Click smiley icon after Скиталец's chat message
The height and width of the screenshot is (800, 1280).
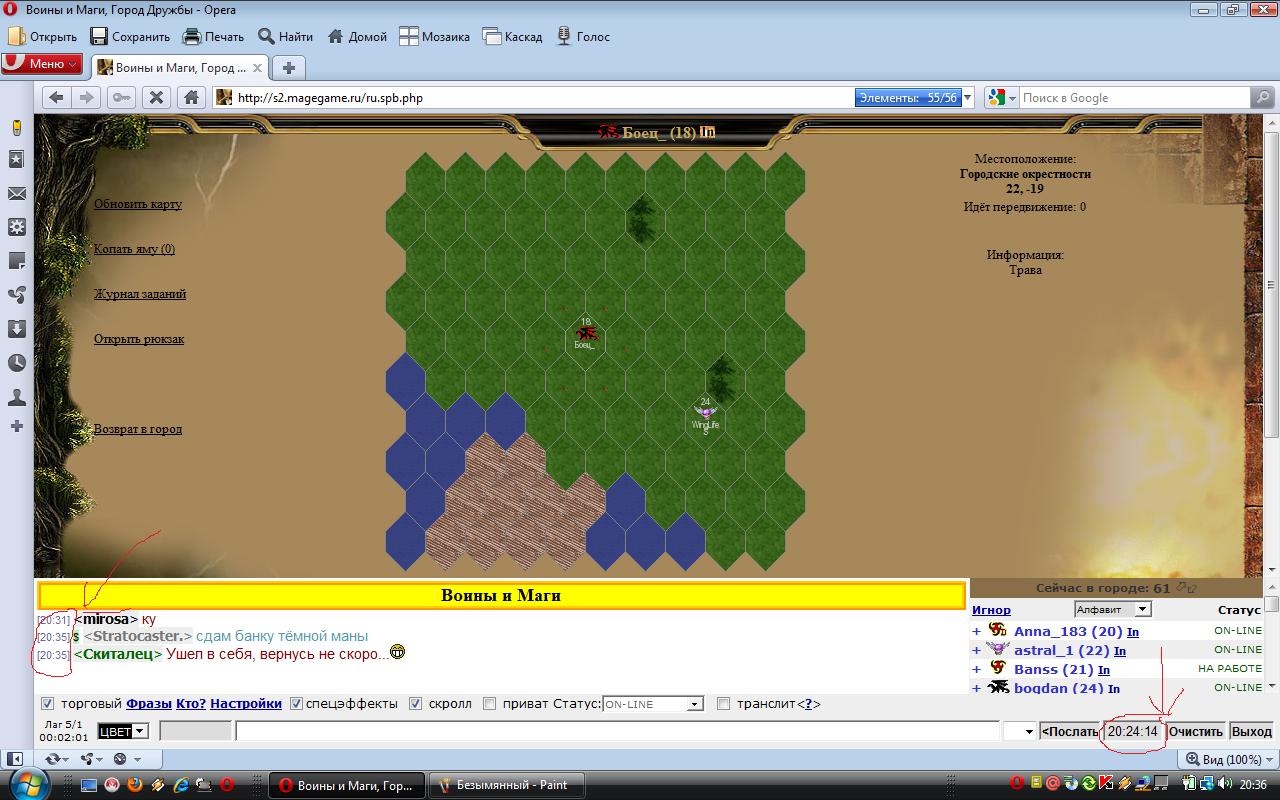[x=398, y=653]
